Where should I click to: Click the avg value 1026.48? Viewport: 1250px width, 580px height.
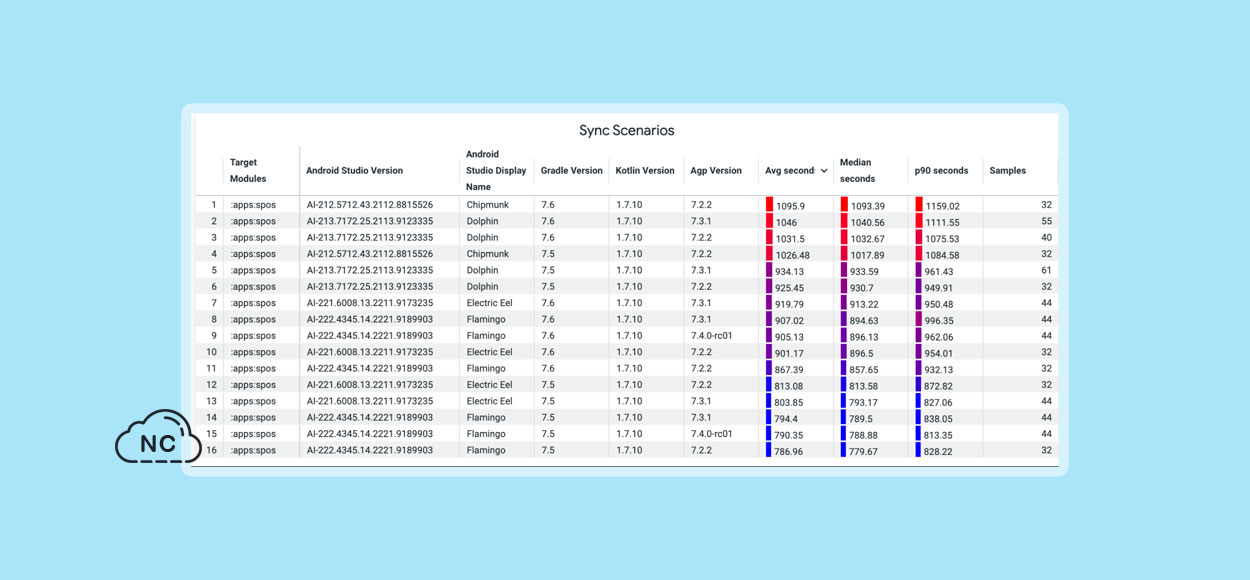(x=793, y=255)
